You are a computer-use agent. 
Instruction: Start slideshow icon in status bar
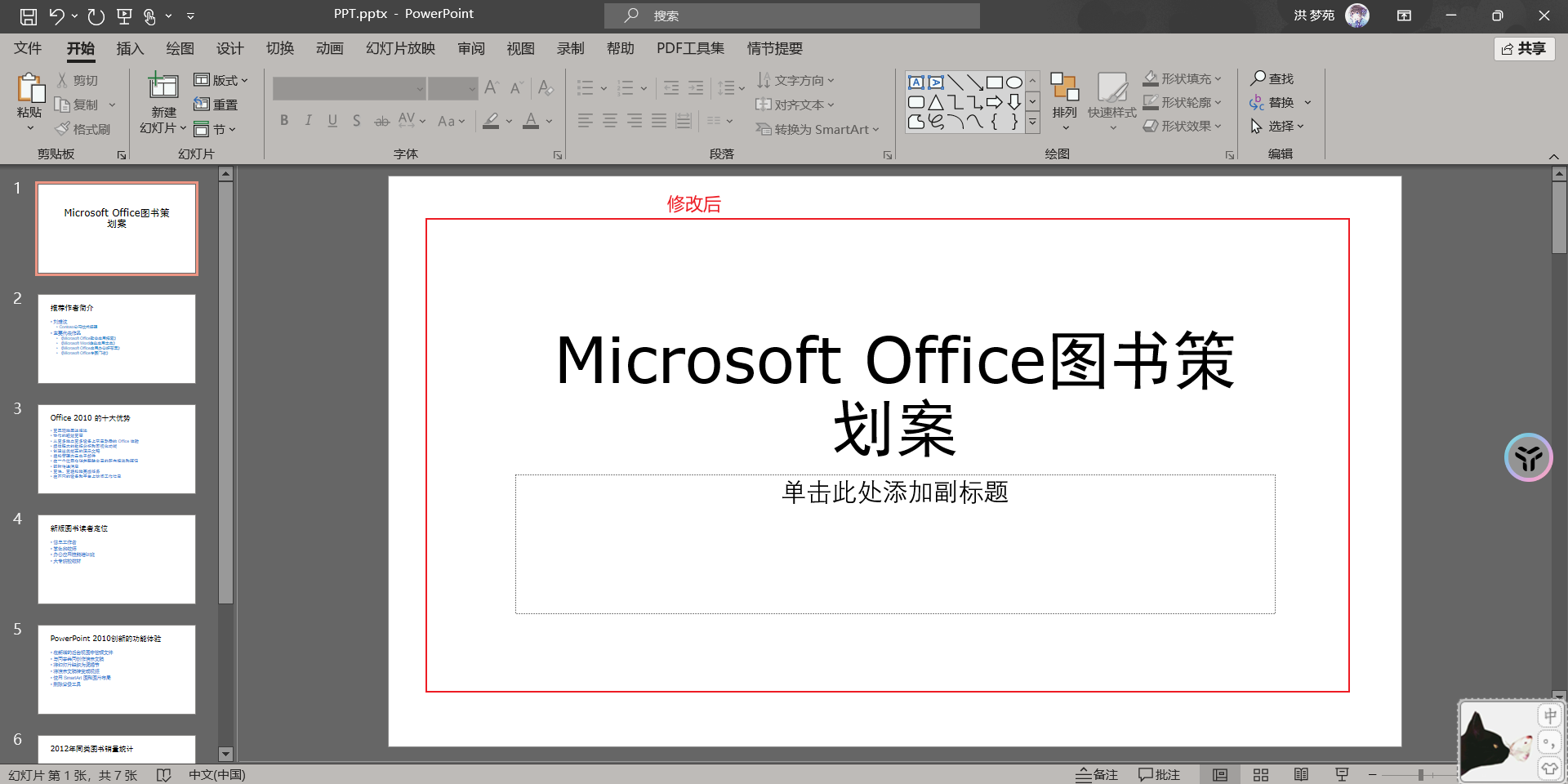coord(1342,774)
